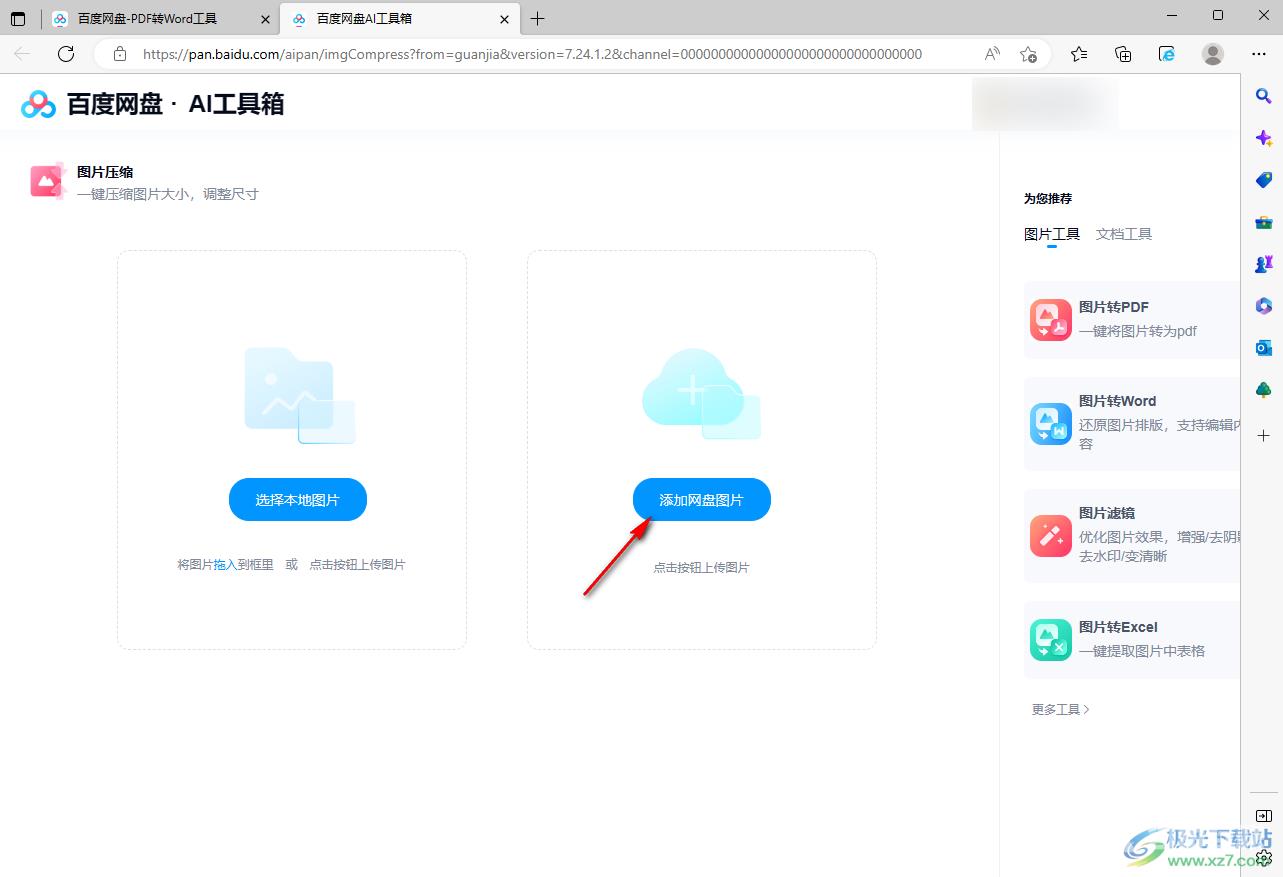Open the sidebar Shopping tag icon

tap(1263, 180)
